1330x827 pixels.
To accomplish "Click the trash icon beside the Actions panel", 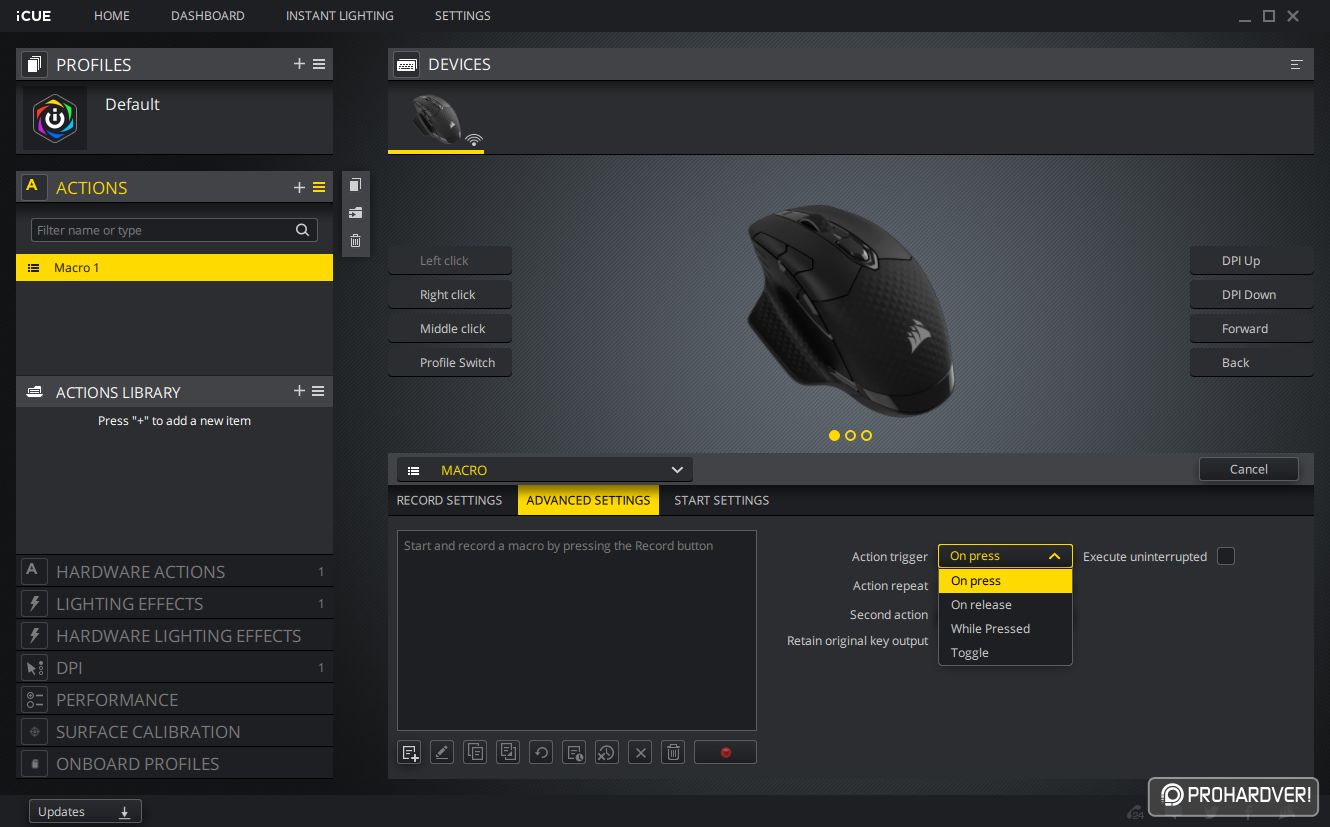I will pos(355,241).
